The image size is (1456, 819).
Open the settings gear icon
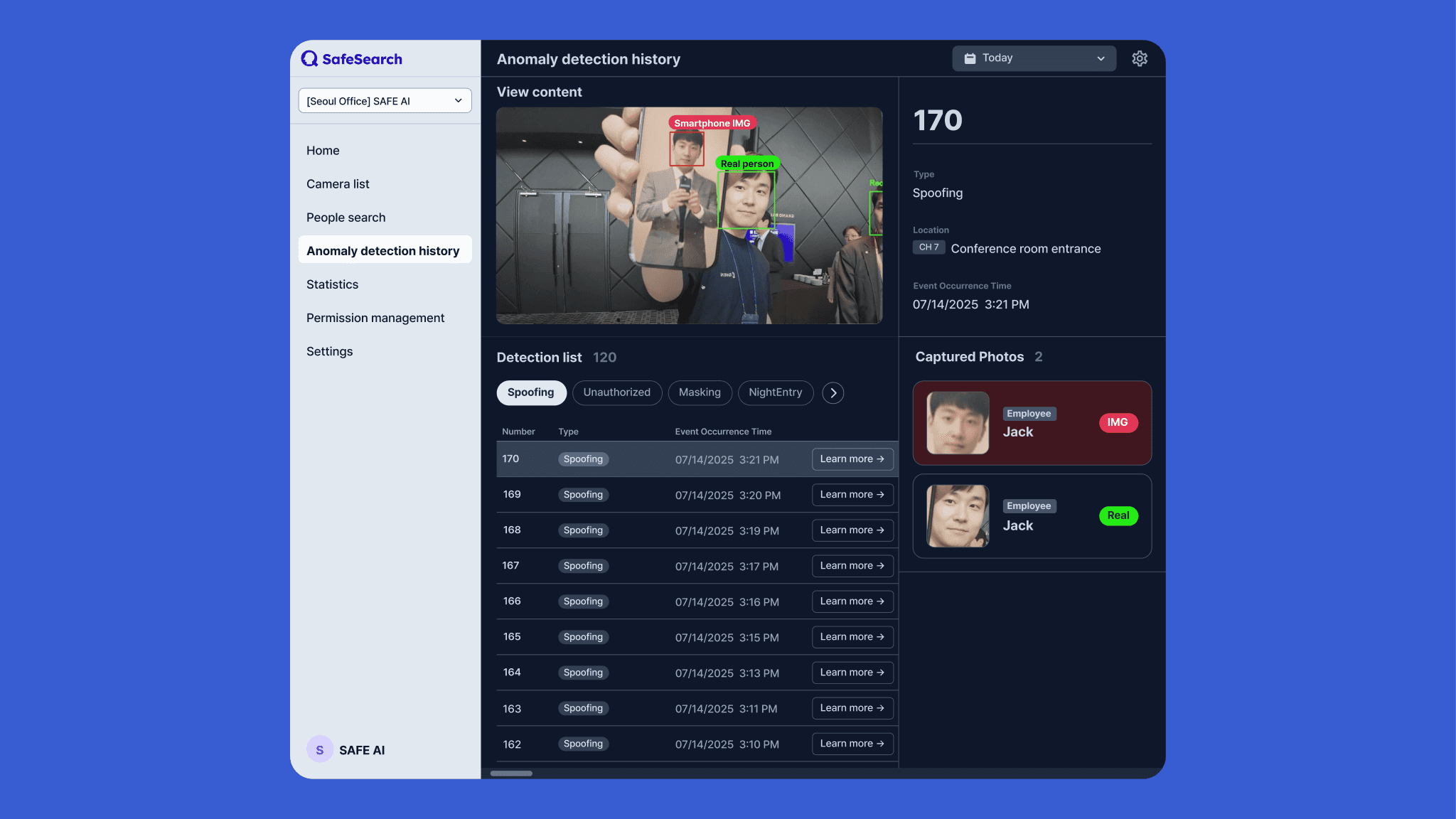coord(1140,58)
